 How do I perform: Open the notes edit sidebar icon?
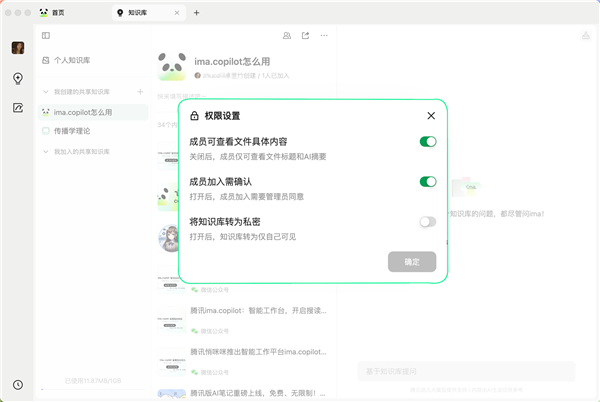(x=18, y=108)
